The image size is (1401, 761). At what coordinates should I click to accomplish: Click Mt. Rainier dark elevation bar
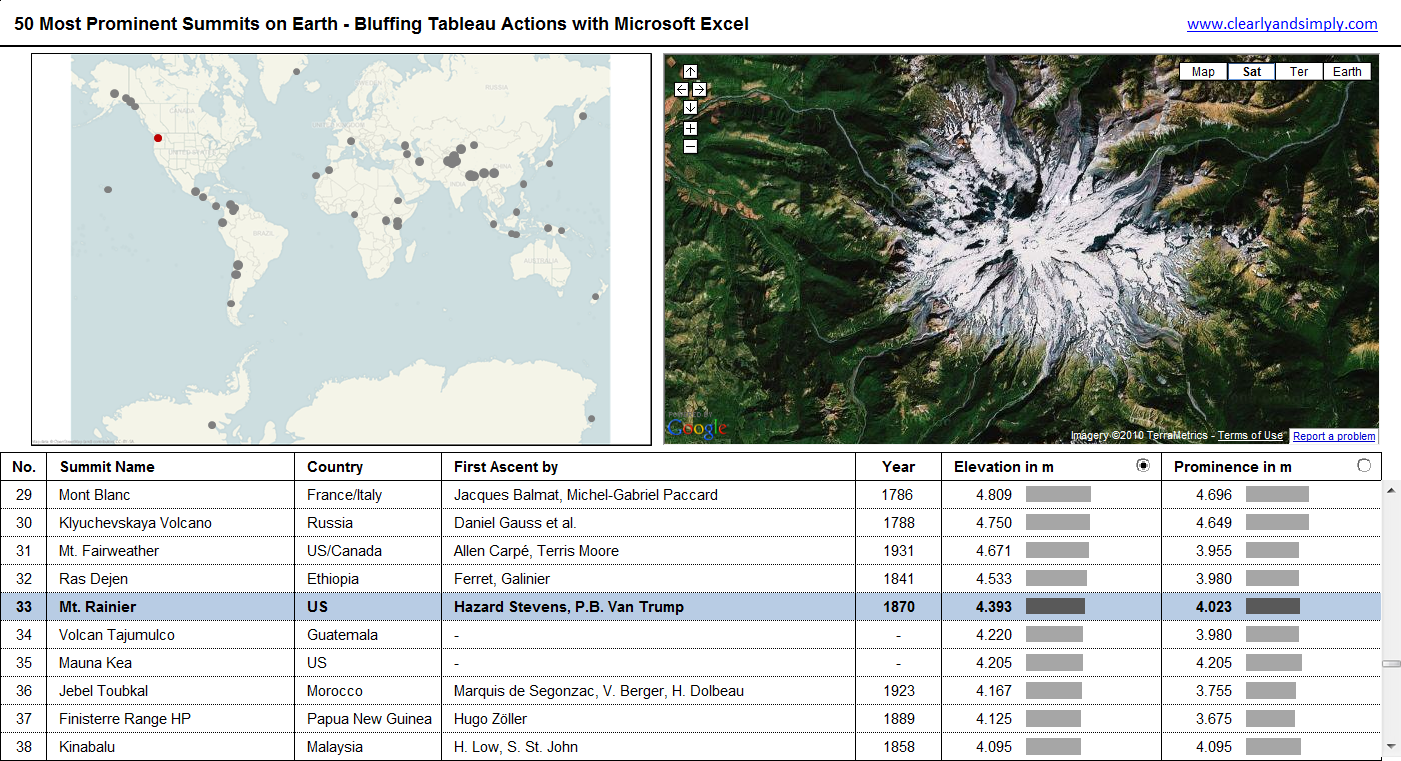[x=1055, y=606]
